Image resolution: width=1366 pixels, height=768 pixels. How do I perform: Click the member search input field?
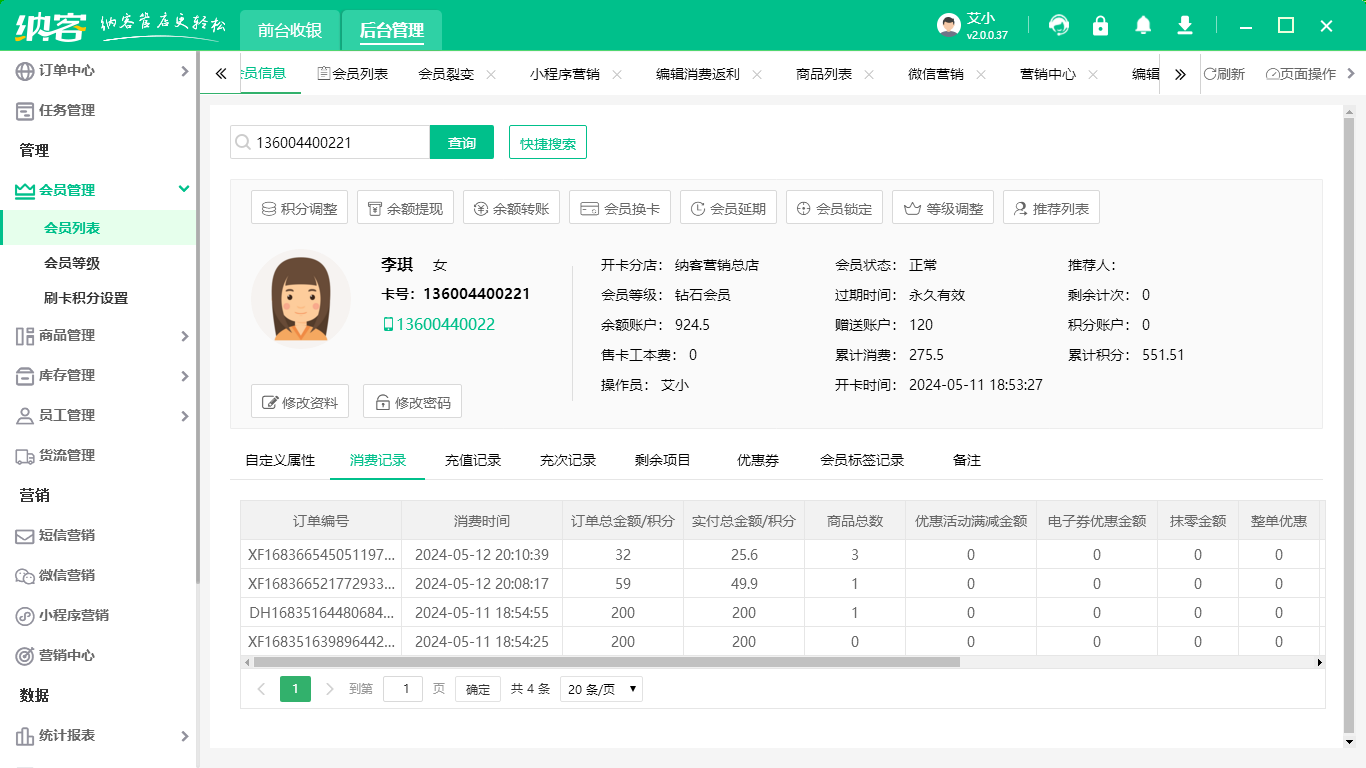point(330,142)
